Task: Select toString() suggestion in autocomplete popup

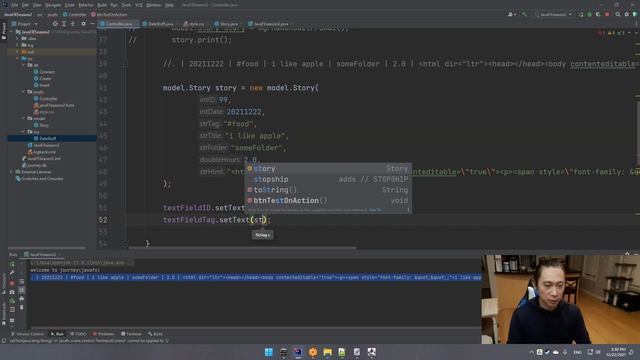Action: tap(328, 190)
